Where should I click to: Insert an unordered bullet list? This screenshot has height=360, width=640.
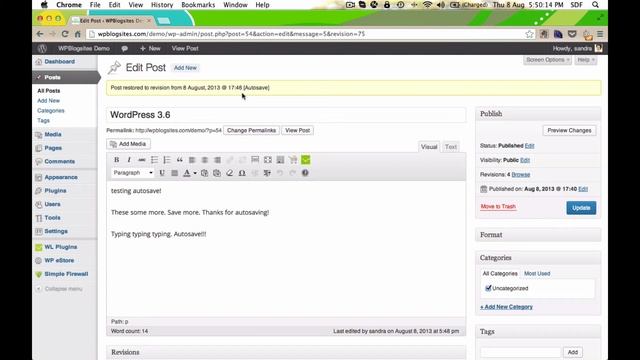154,160
